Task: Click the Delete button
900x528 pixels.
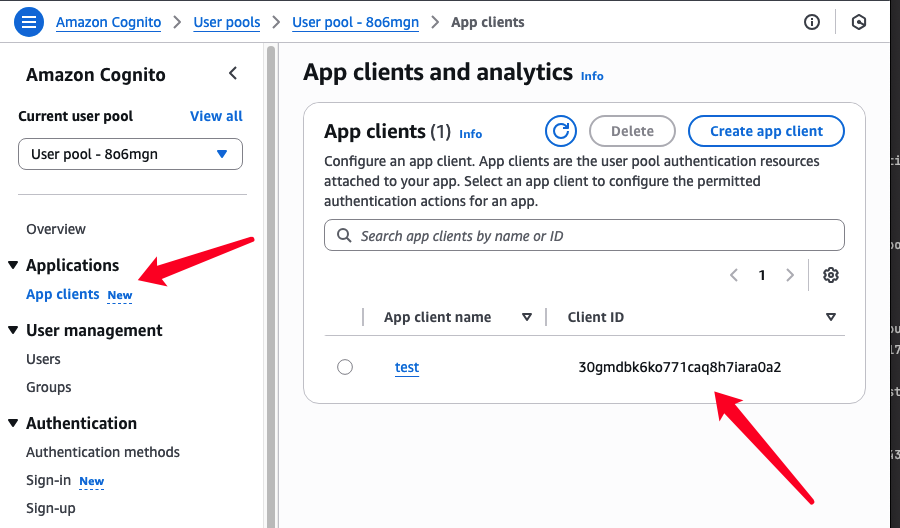Action: click(632, 131)
